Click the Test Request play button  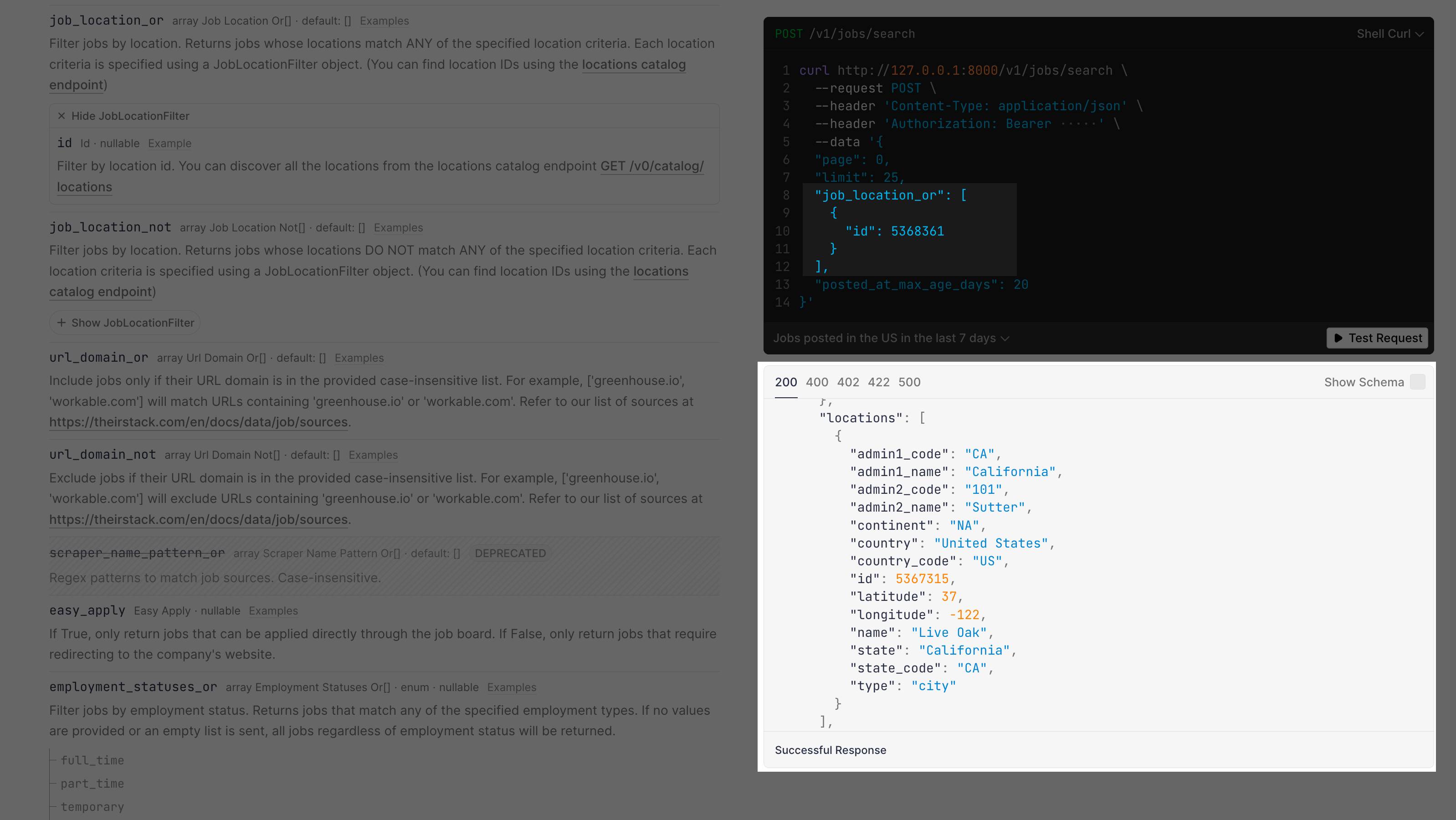1378,338
